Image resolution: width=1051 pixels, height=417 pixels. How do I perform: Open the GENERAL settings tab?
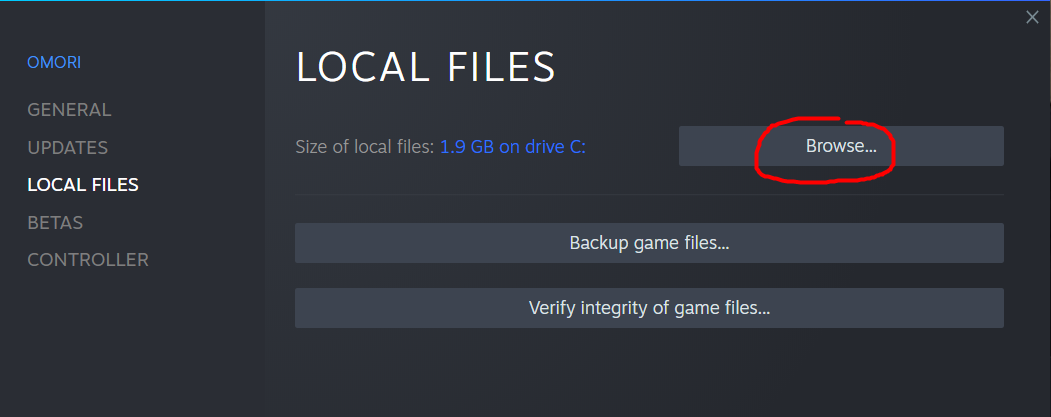pos(69,110)
